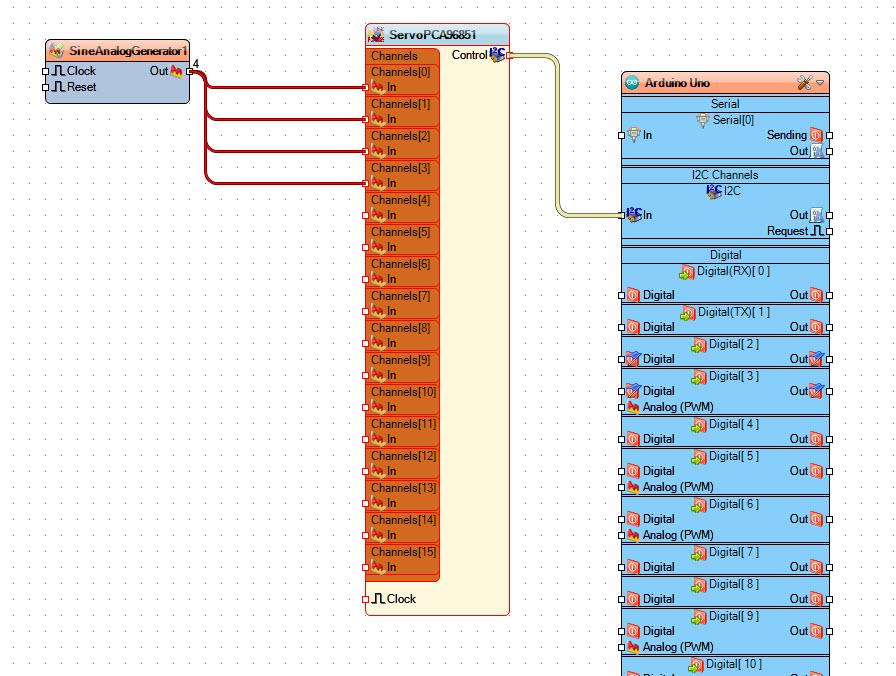Click the I2C In pin on Arduino Uno
Image resolution: width=896 pixels, height=676 pixels.
(622, 215)
